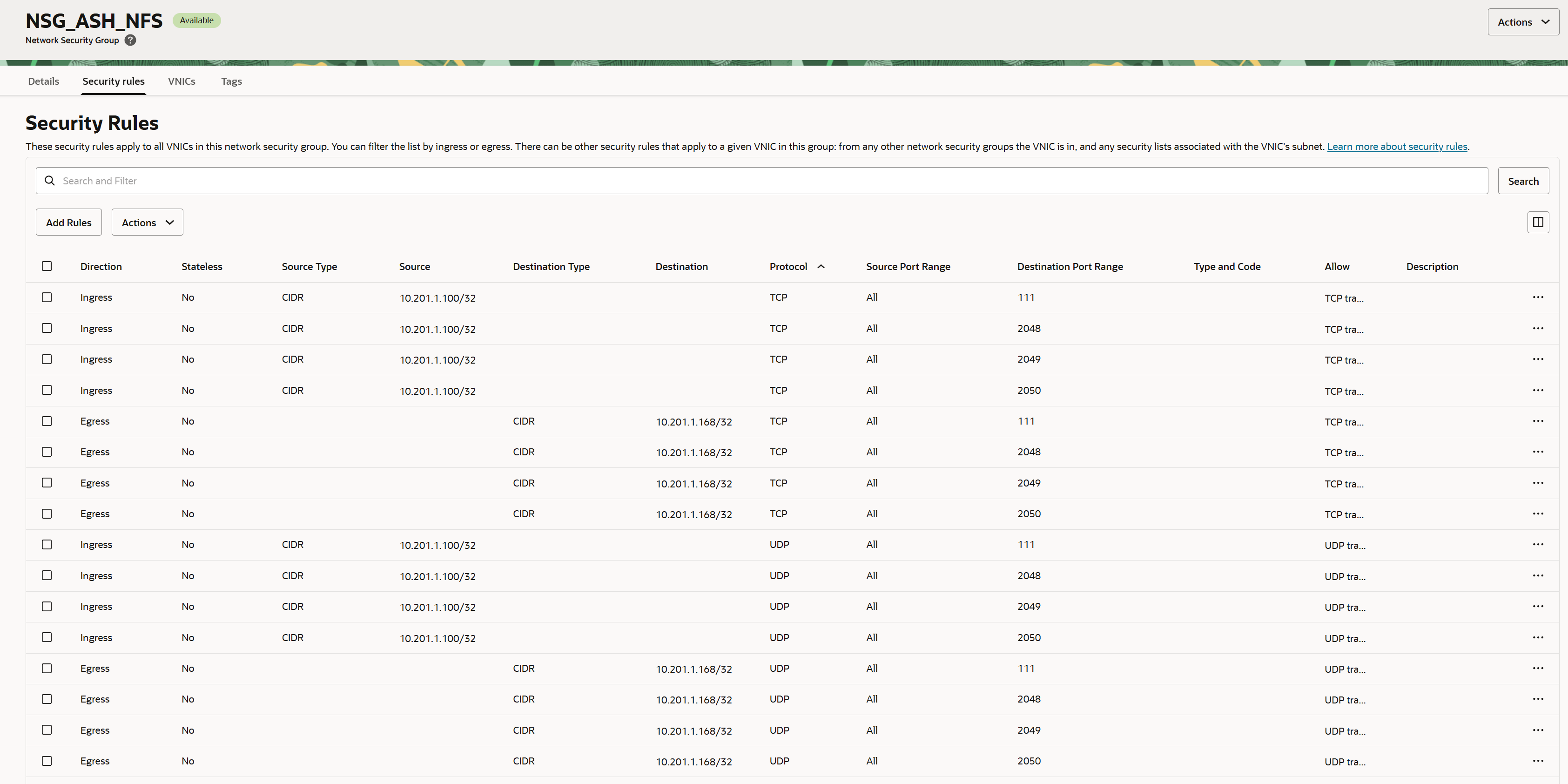Viewport: 1568px width, 784px height.
Task: Select checkbox for Ingress UDP 111 rule
Action: click(x=47, y=544)
